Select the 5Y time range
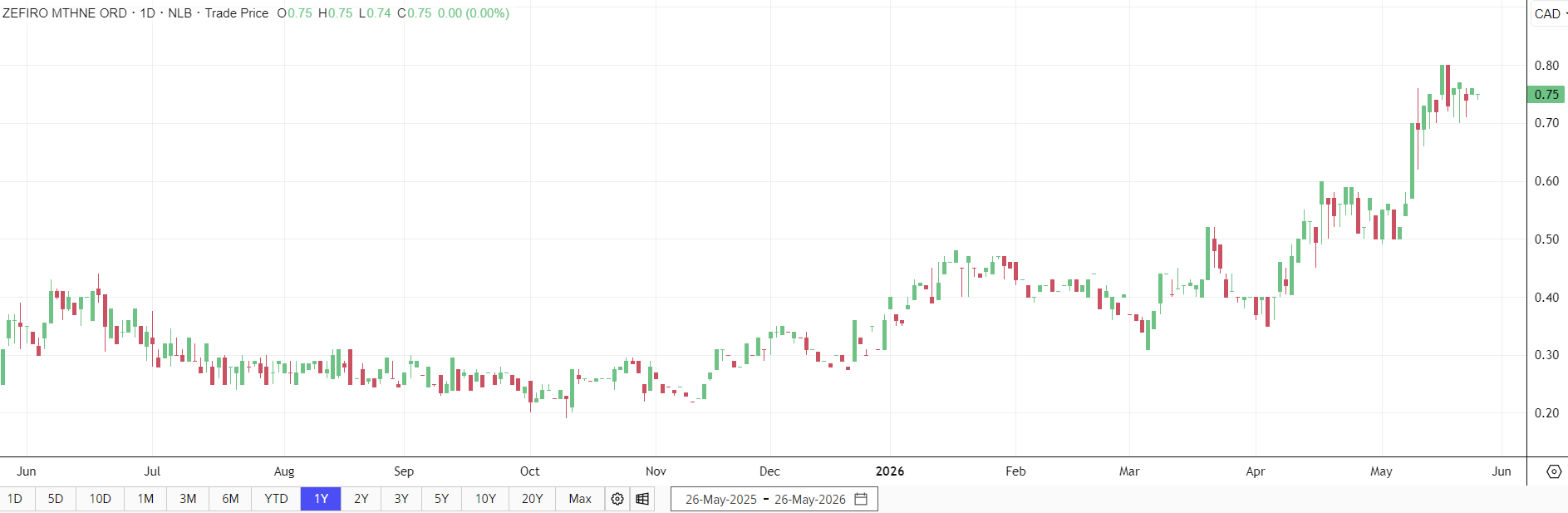The height and width of the screenshot is (513, 1568). 441,499
